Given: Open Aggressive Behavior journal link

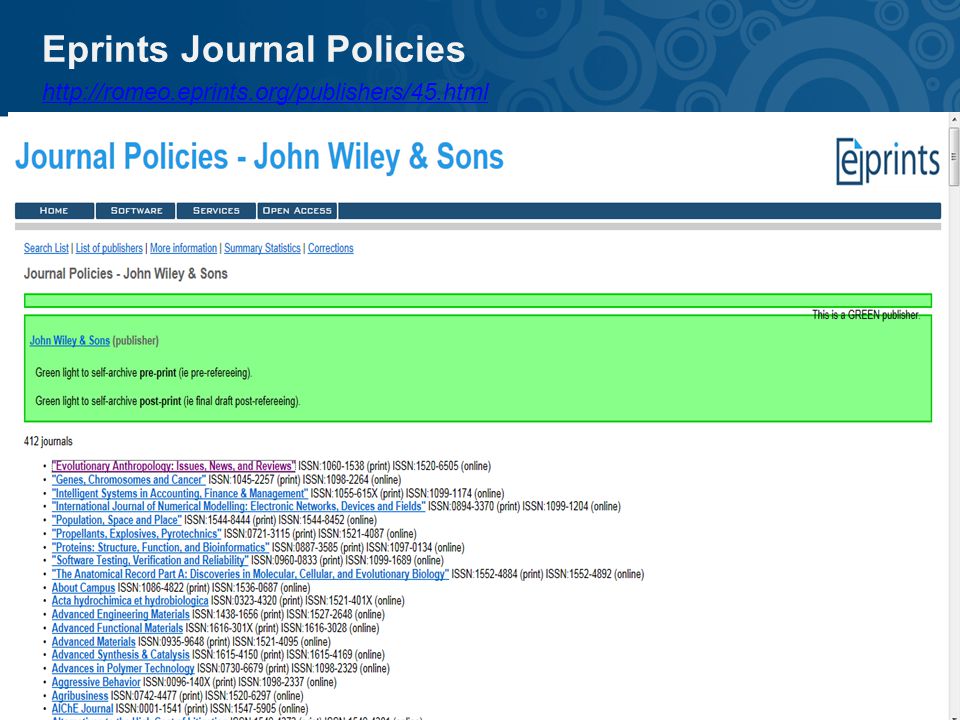Looking at the screenshot, I should point(96,682).
